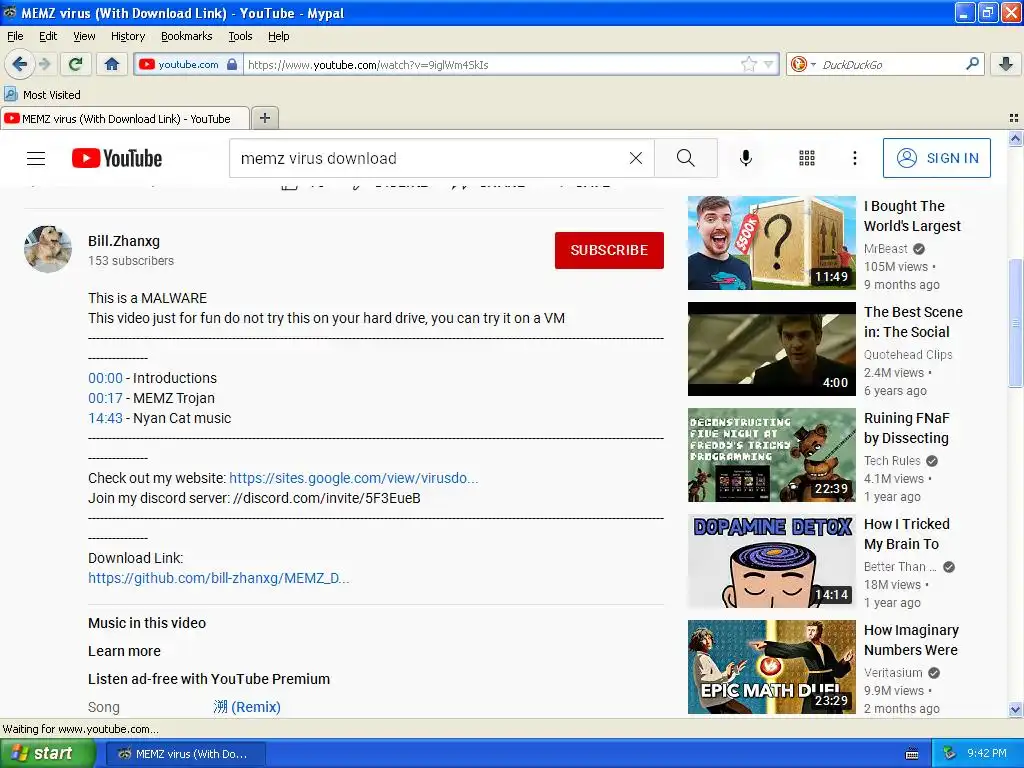
Task: Open 'The Best Scene in: The Social' title
Action: (913, 322)
